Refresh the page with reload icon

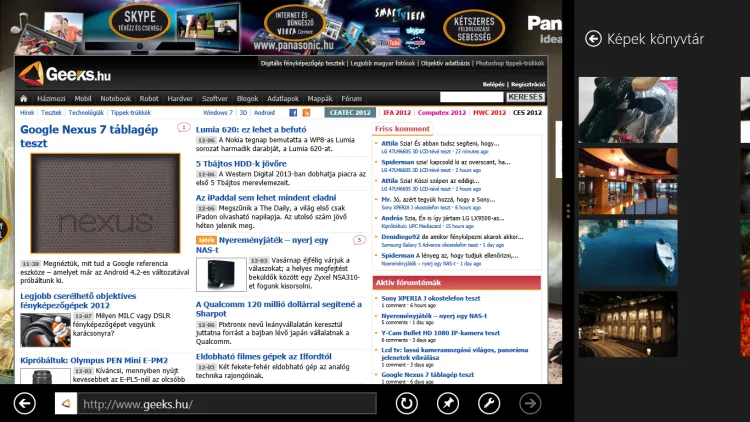407,403
